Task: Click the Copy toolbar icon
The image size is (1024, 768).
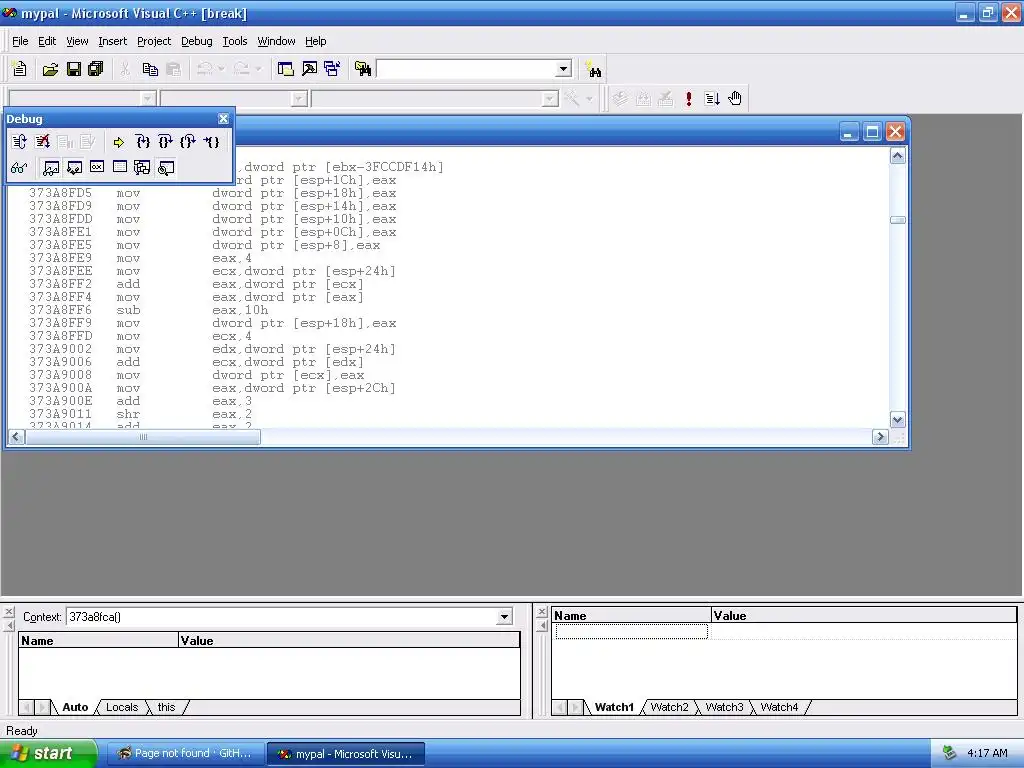Action: pyautogui.click(x=150, y=69)
